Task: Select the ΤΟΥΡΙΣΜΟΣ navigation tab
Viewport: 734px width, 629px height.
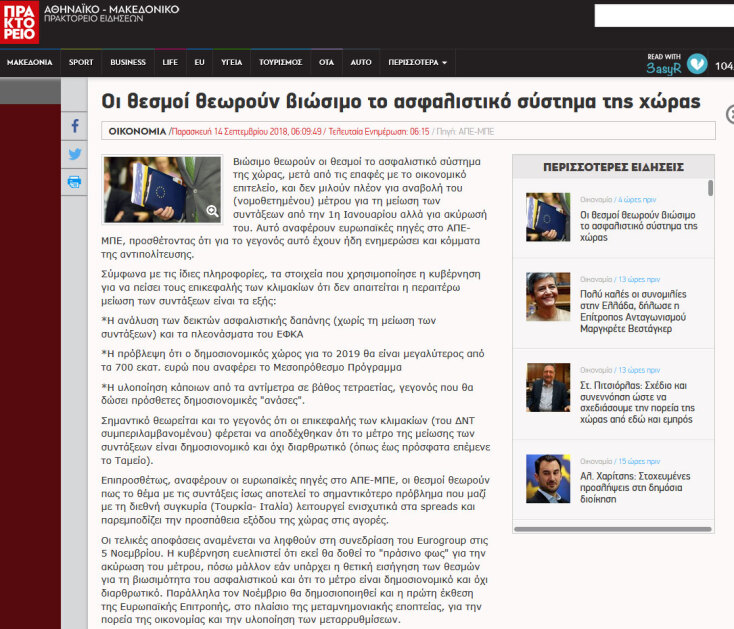Action: 280,62
